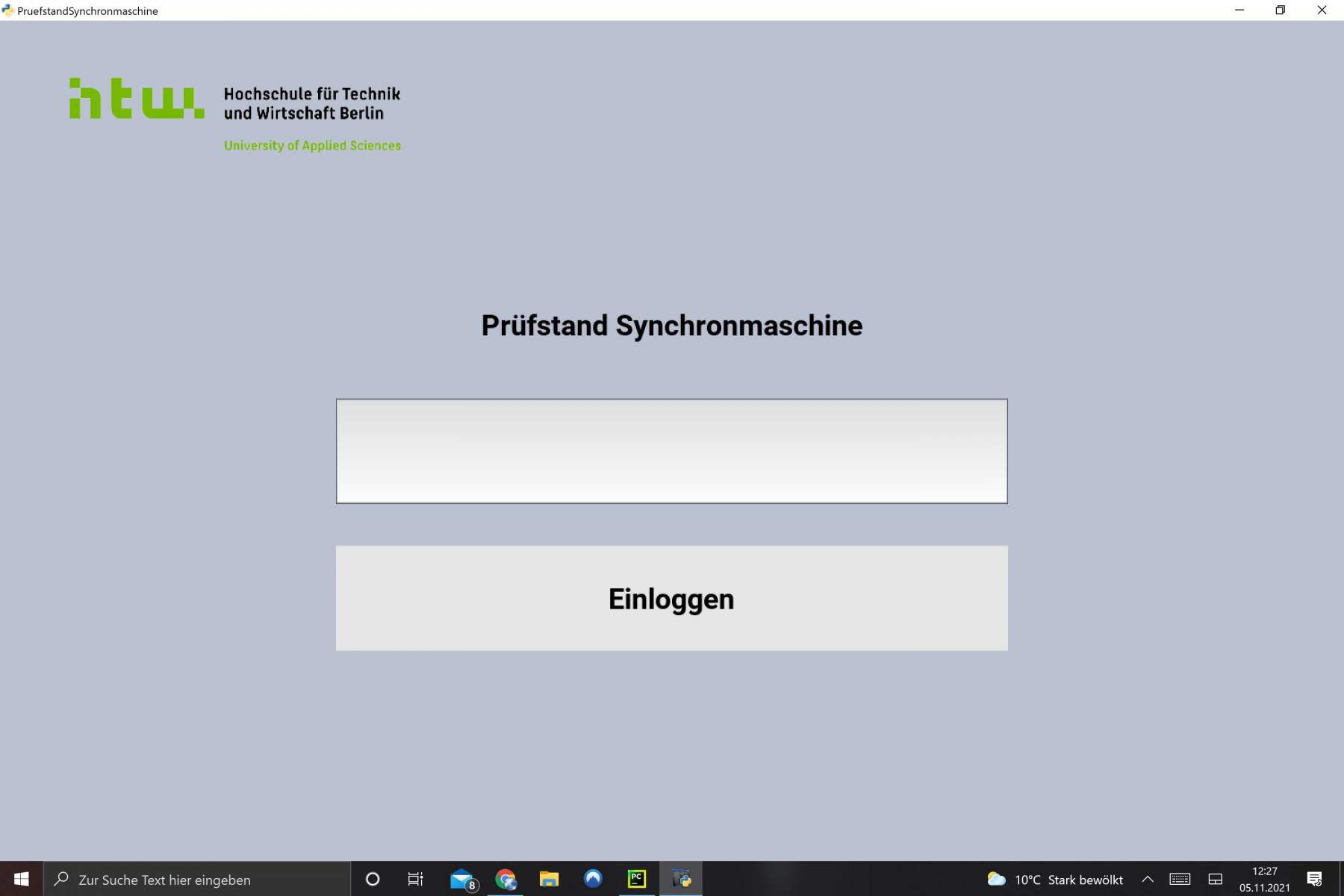
Task: Open Task View in the taskbar
Action: pos(415,879)
